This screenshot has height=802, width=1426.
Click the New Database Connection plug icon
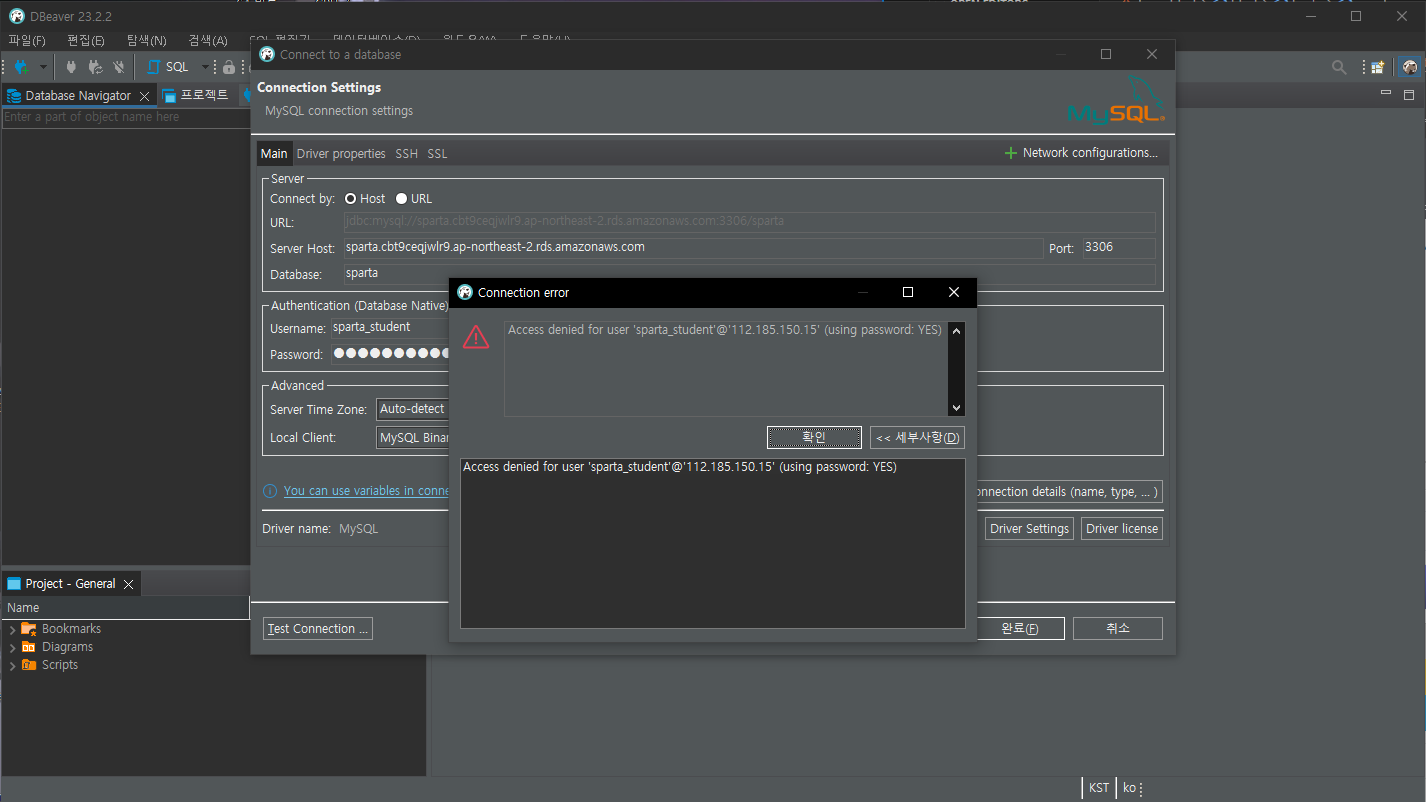pos(21,67)
